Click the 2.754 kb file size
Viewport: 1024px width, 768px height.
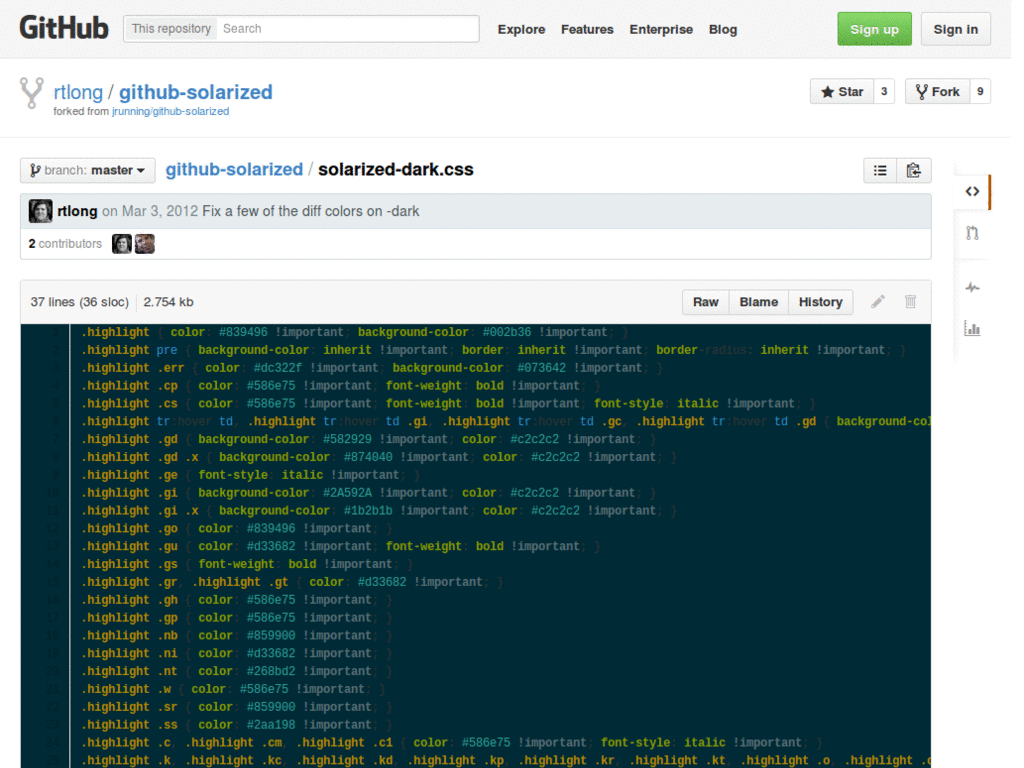168,302
